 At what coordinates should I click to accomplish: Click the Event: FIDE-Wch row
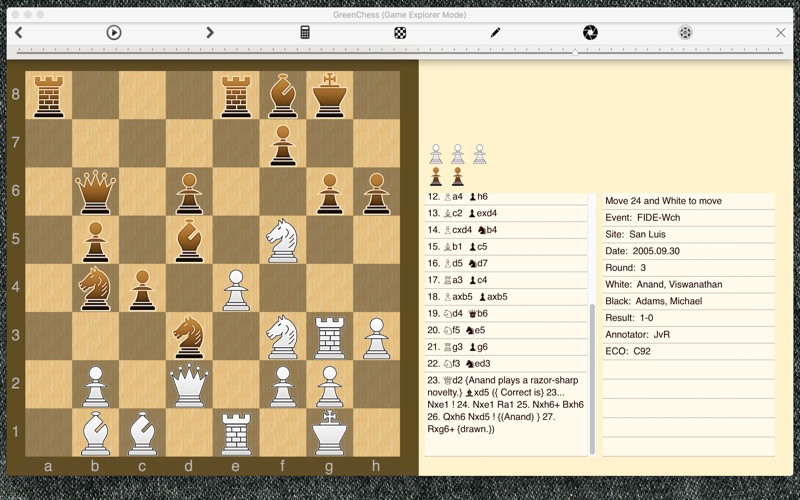pos(688,218)
